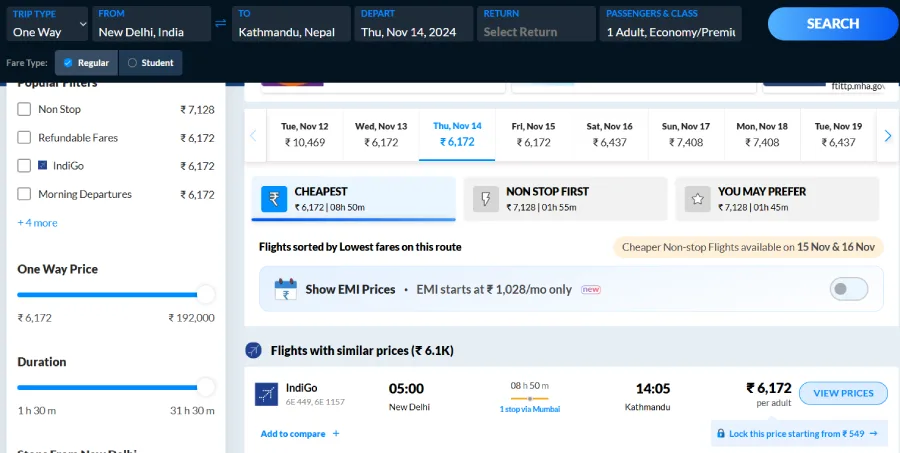Click the IndiGo airline logo on the flight card

click(x=266, y=393)
